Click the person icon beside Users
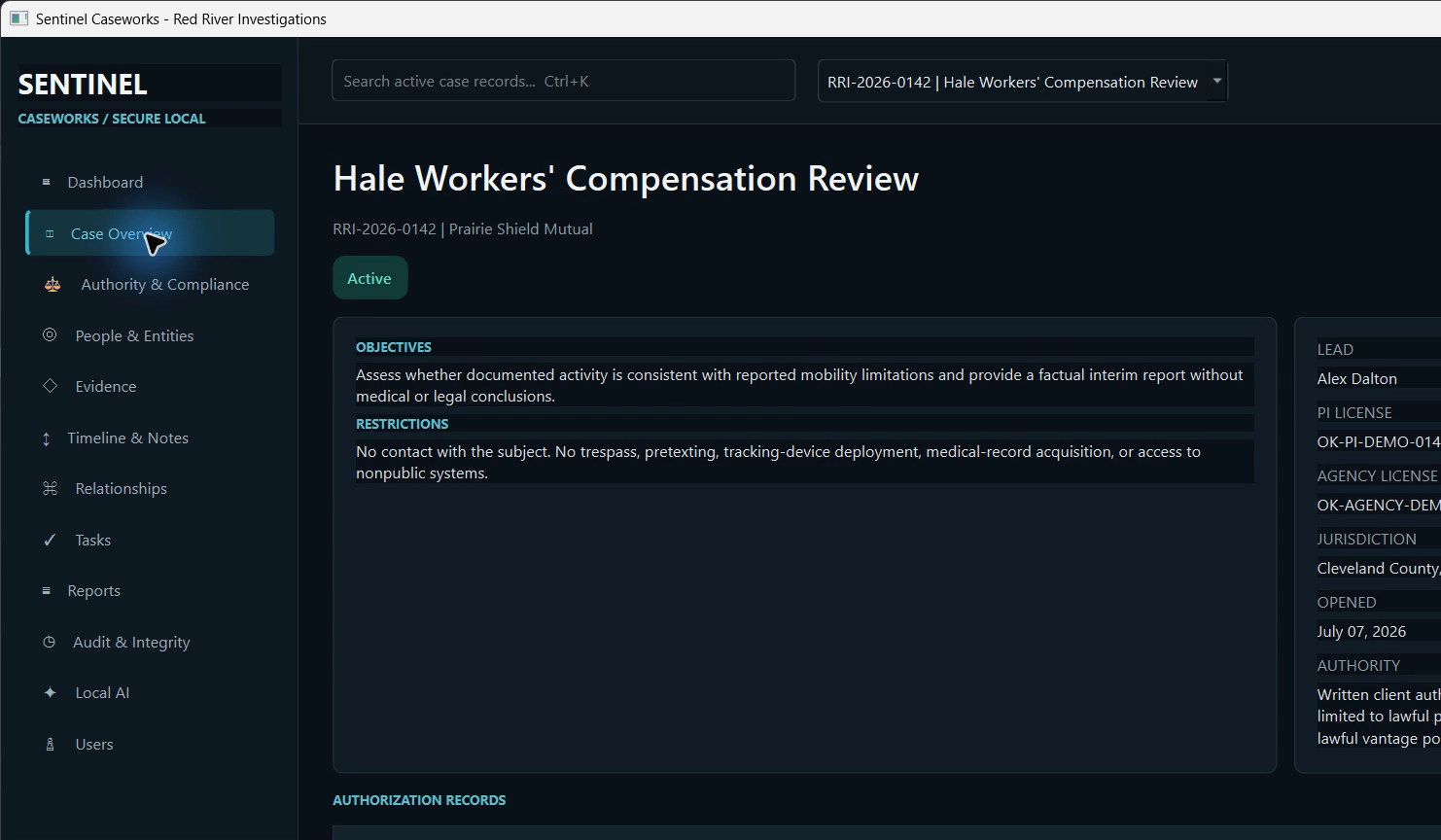Image resolution: width=1441 pixels, height=840 pixels. (50, 744)
